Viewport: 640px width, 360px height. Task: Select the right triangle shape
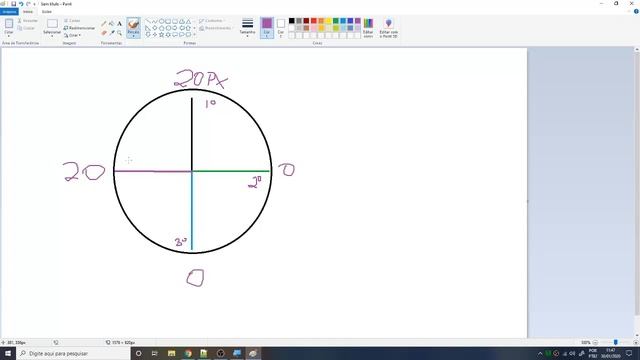[148, 28]
